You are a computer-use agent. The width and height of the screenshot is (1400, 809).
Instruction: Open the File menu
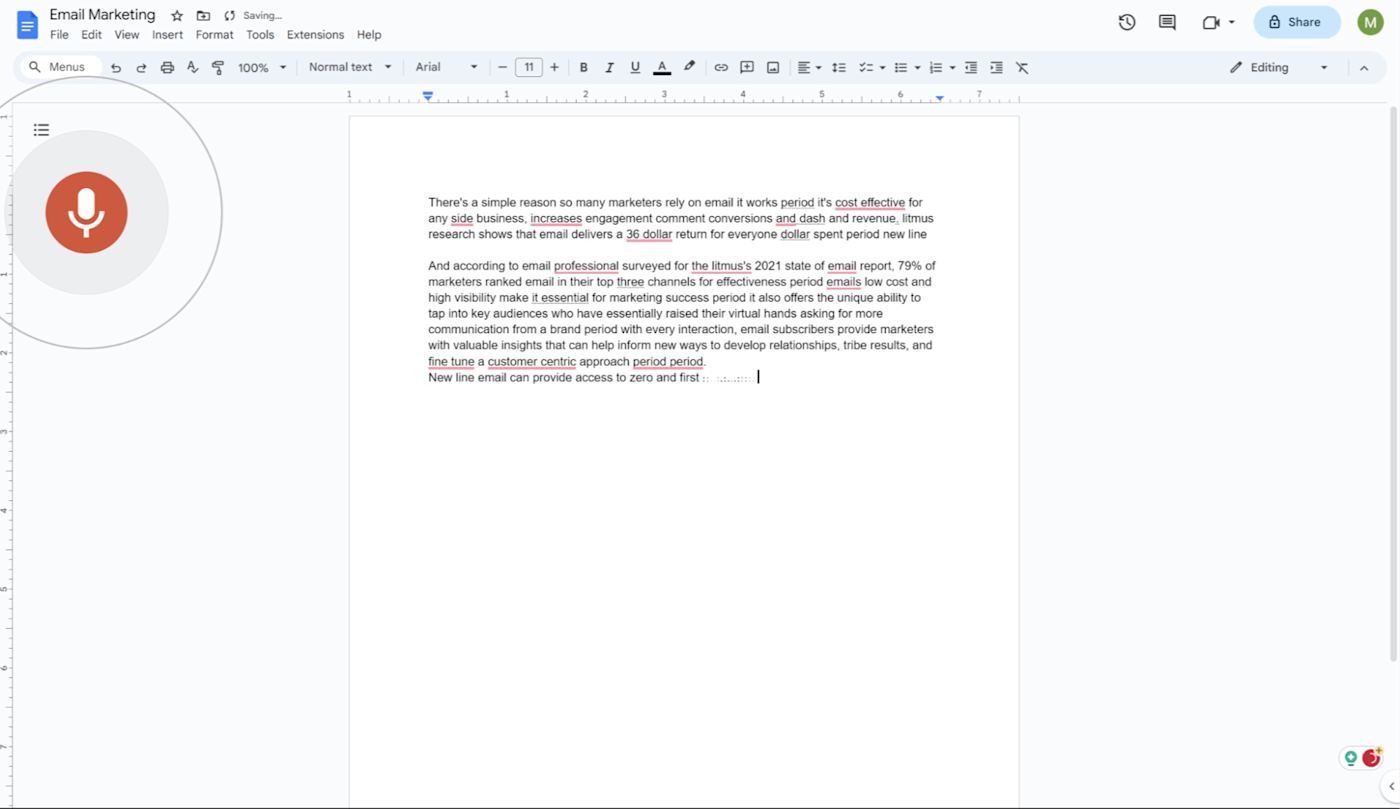tap(59, 35)
